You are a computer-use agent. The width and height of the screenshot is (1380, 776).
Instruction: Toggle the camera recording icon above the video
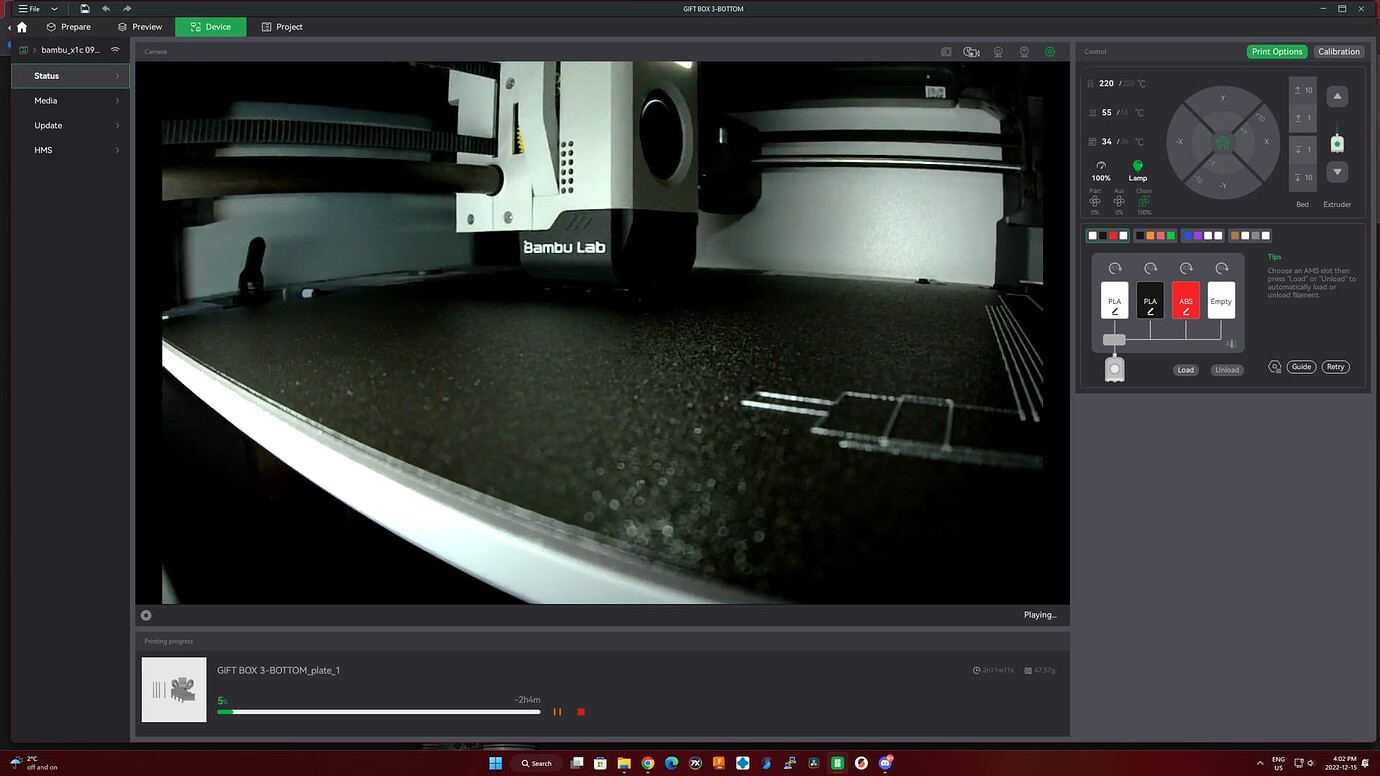(971, 52)
